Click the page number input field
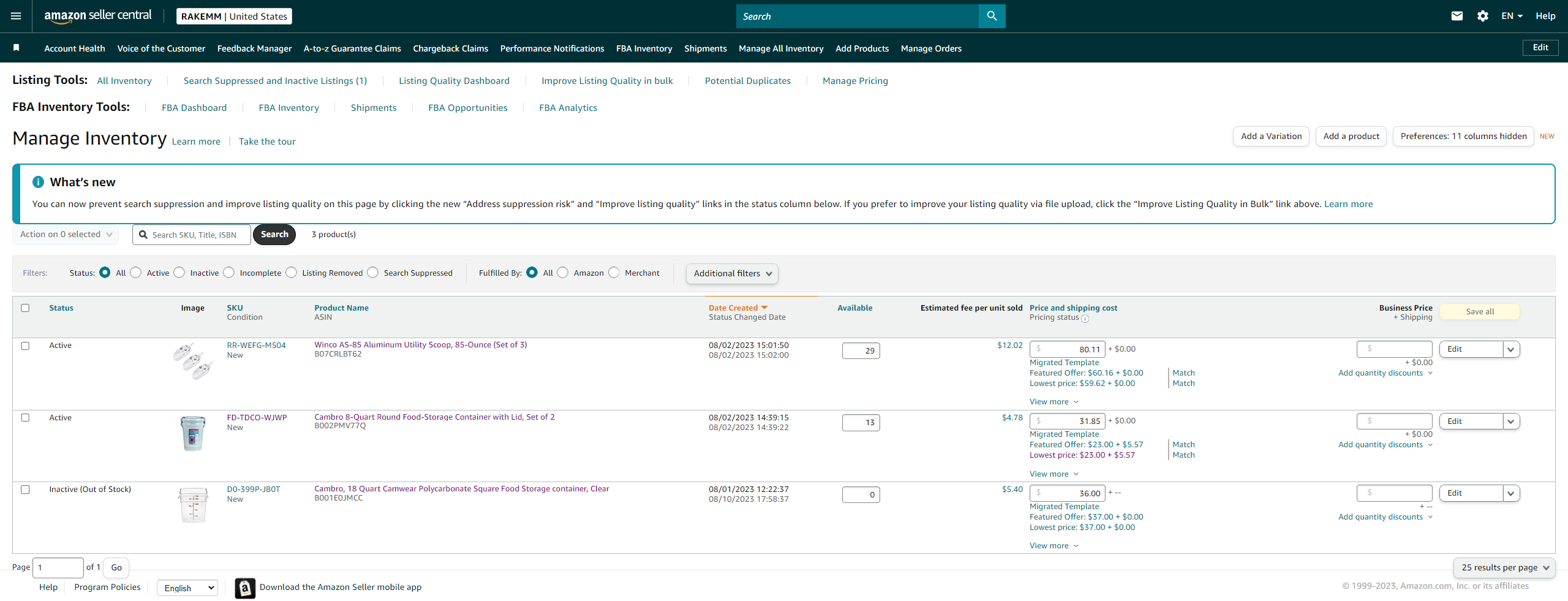 58,567
